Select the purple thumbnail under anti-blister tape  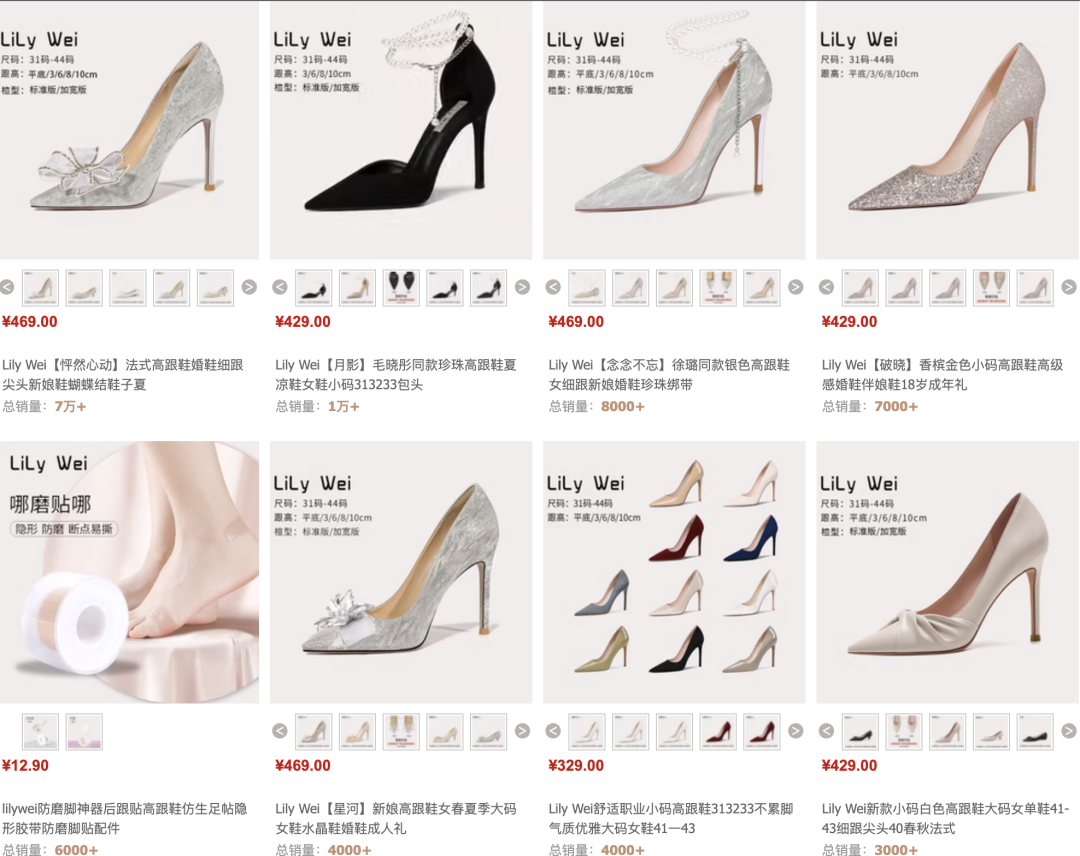(x=84, y=731)
